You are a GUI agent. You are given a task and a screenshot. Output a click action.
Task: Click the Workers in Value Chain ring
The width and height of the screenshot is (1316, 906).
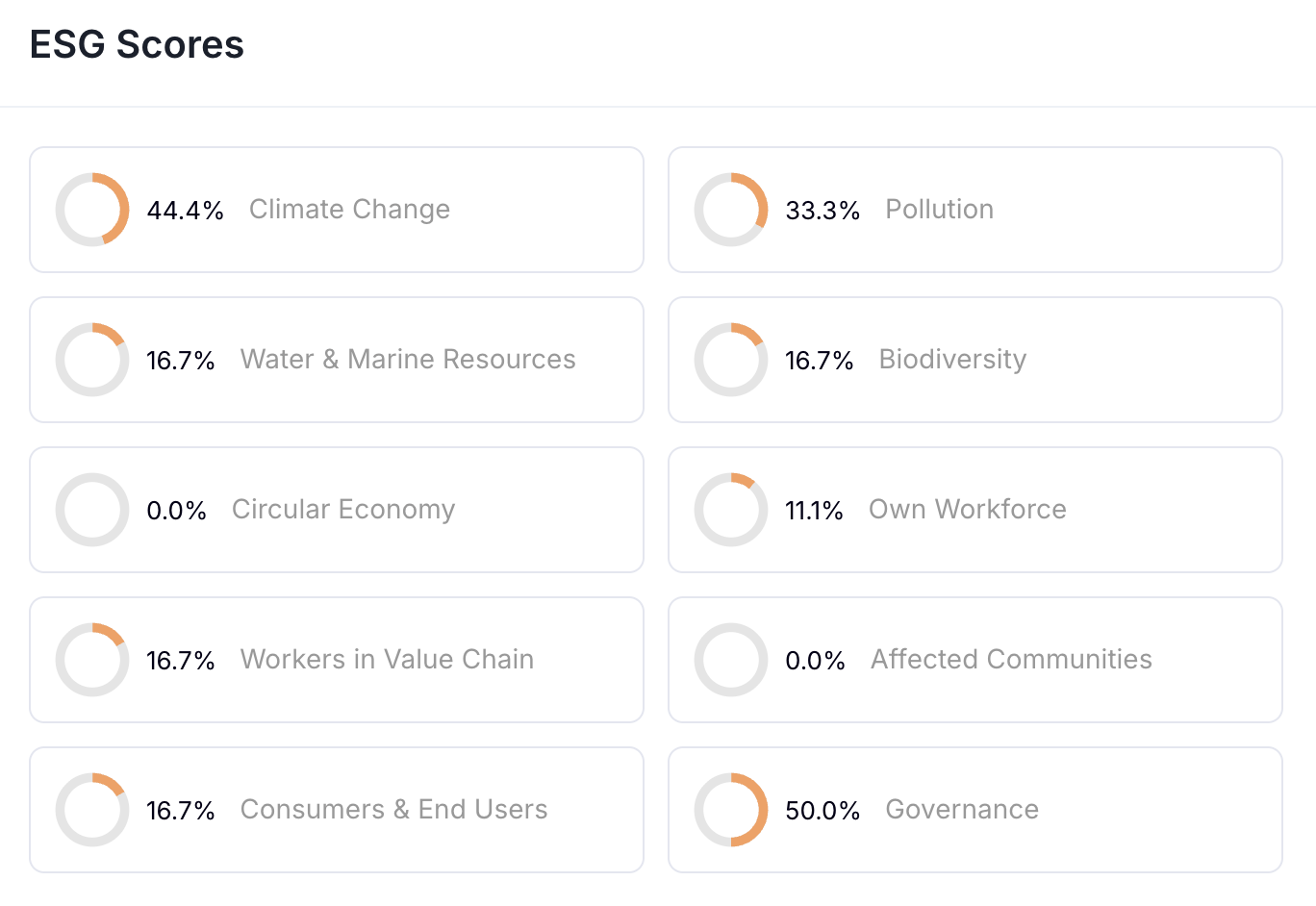coord(92,660)
